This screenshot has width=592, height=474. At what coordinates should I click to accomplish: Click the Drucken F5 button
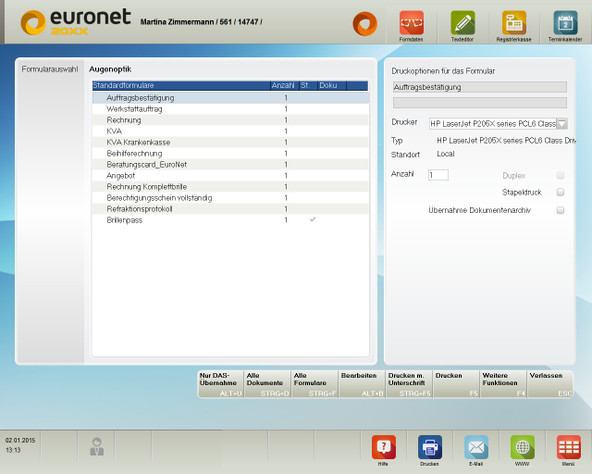click(456, 384)
